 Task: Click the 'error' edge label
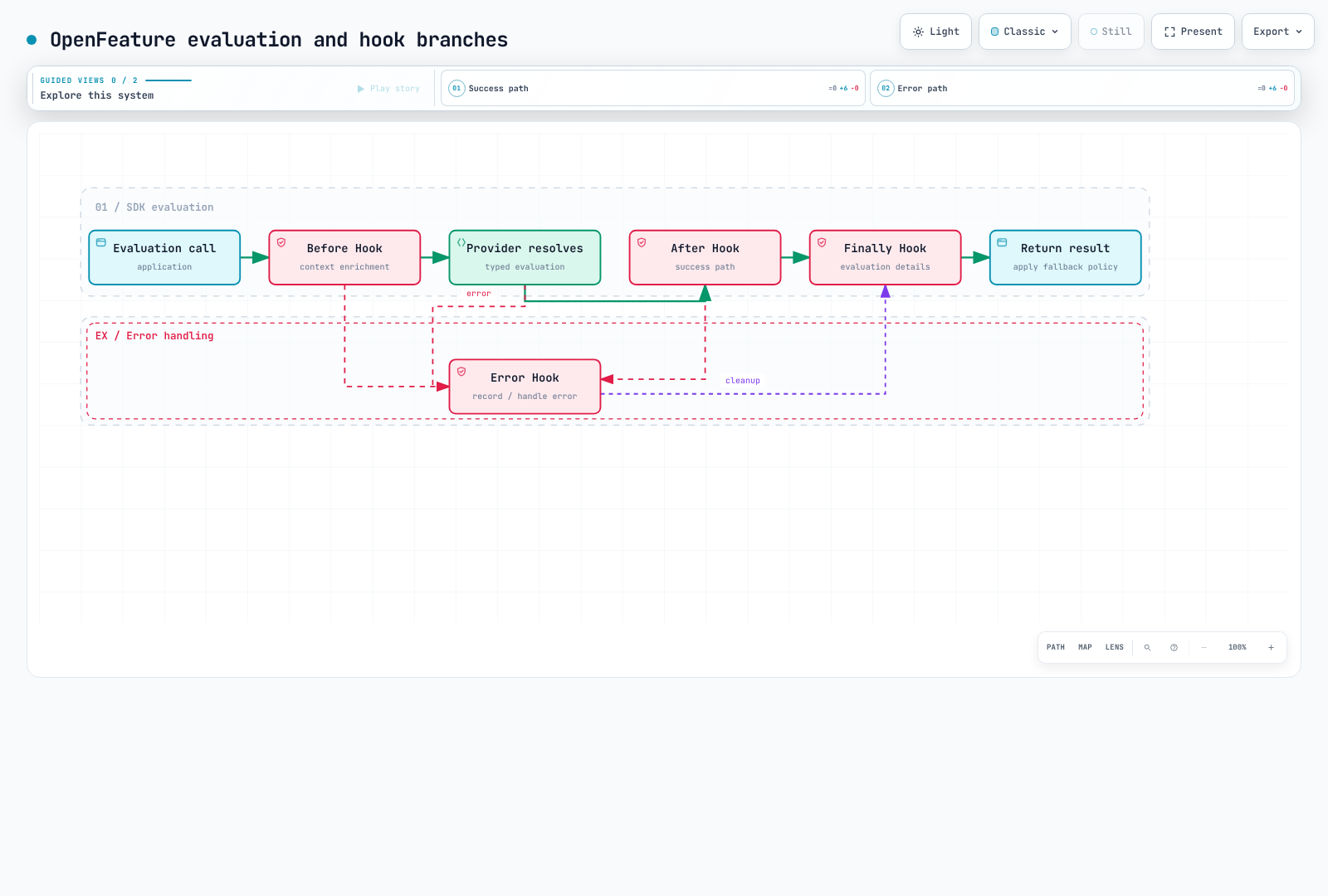click(x=478, y=294)
